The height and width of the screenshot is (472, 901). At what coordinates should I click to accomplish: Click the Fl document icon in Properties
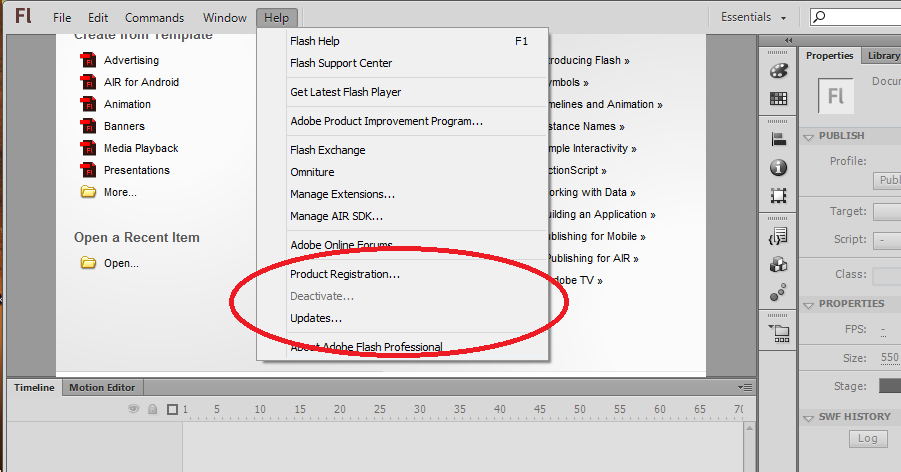835,96
